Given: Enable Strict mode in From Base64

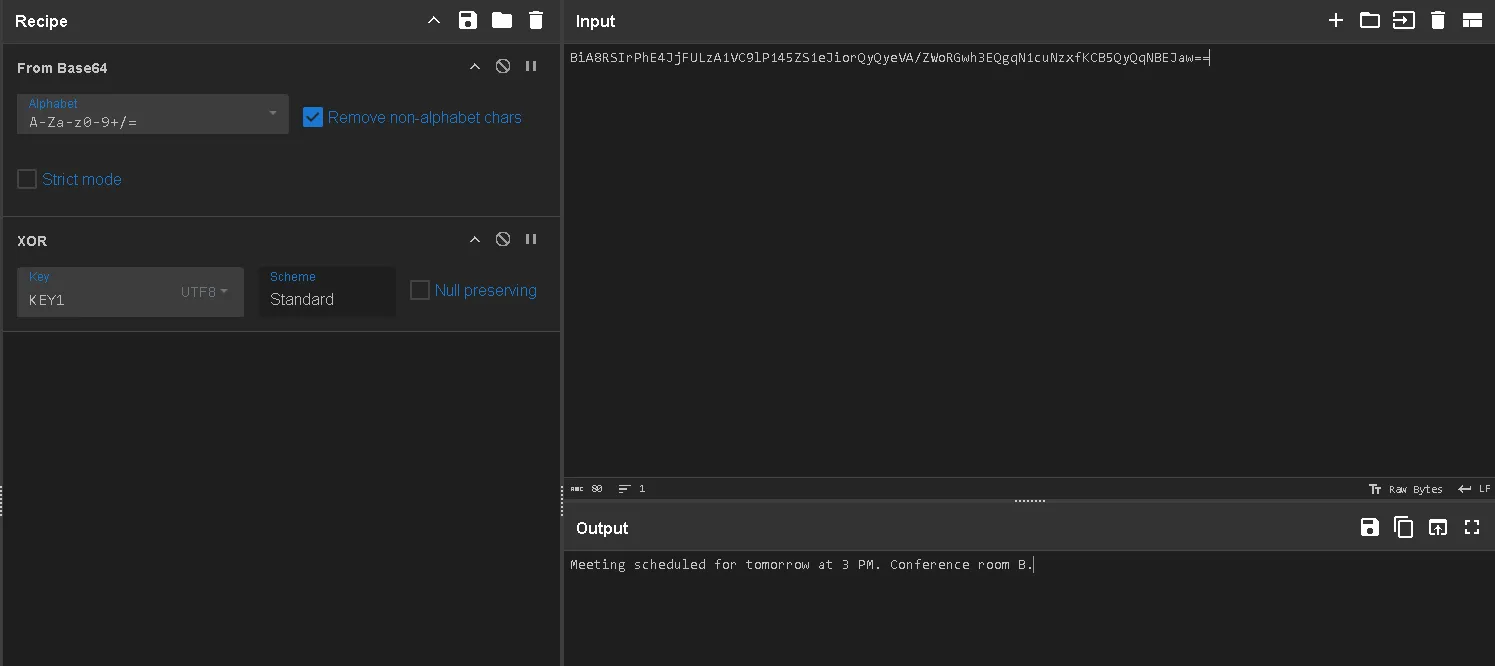Looking at the screenshot, I should [27, 179].
